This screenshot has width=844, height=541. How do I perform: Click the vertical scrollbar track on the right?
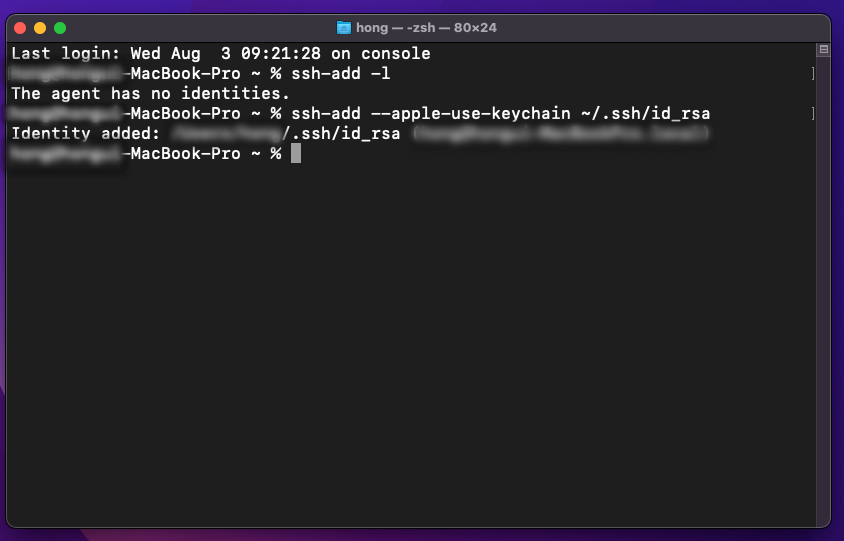824,300
